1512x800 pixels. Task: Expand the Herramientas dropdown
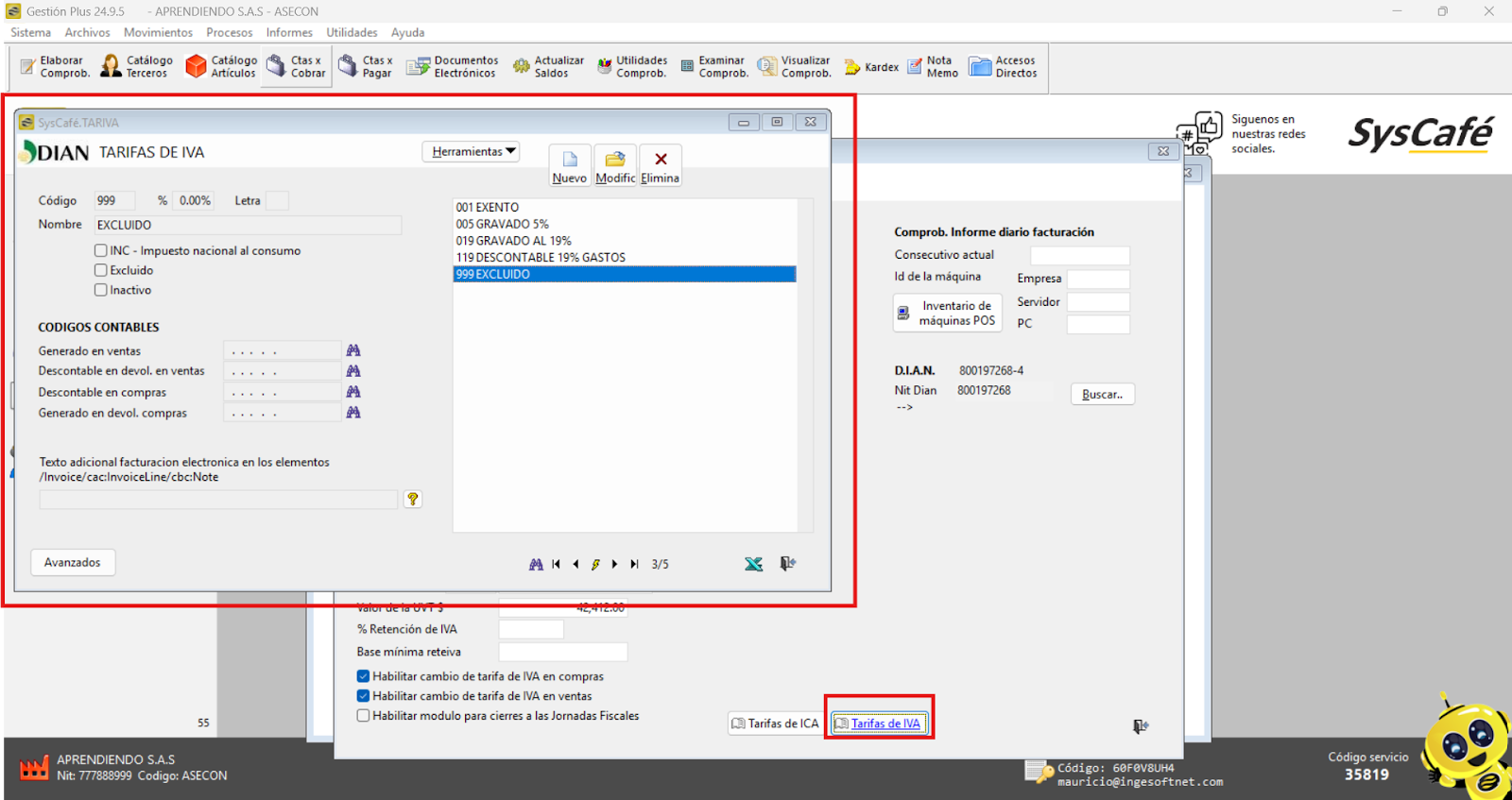click(472, 152)
